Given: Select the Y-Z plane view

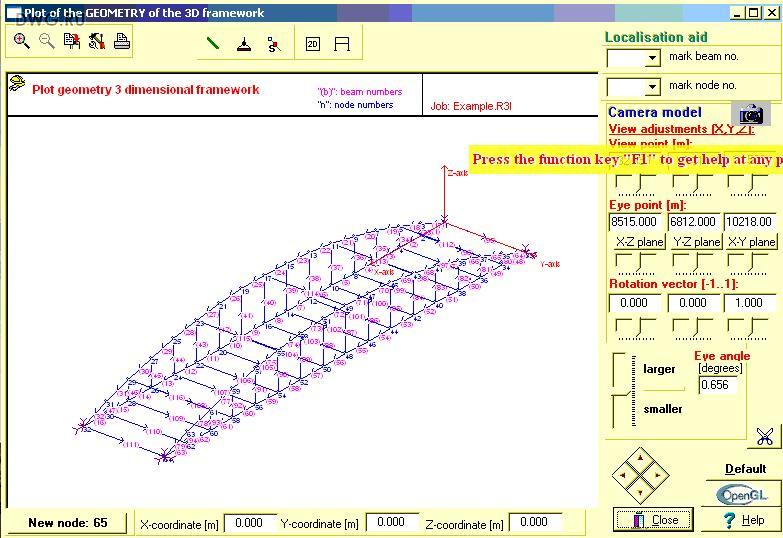Looking at the screenshot, I should click(695, 242).
